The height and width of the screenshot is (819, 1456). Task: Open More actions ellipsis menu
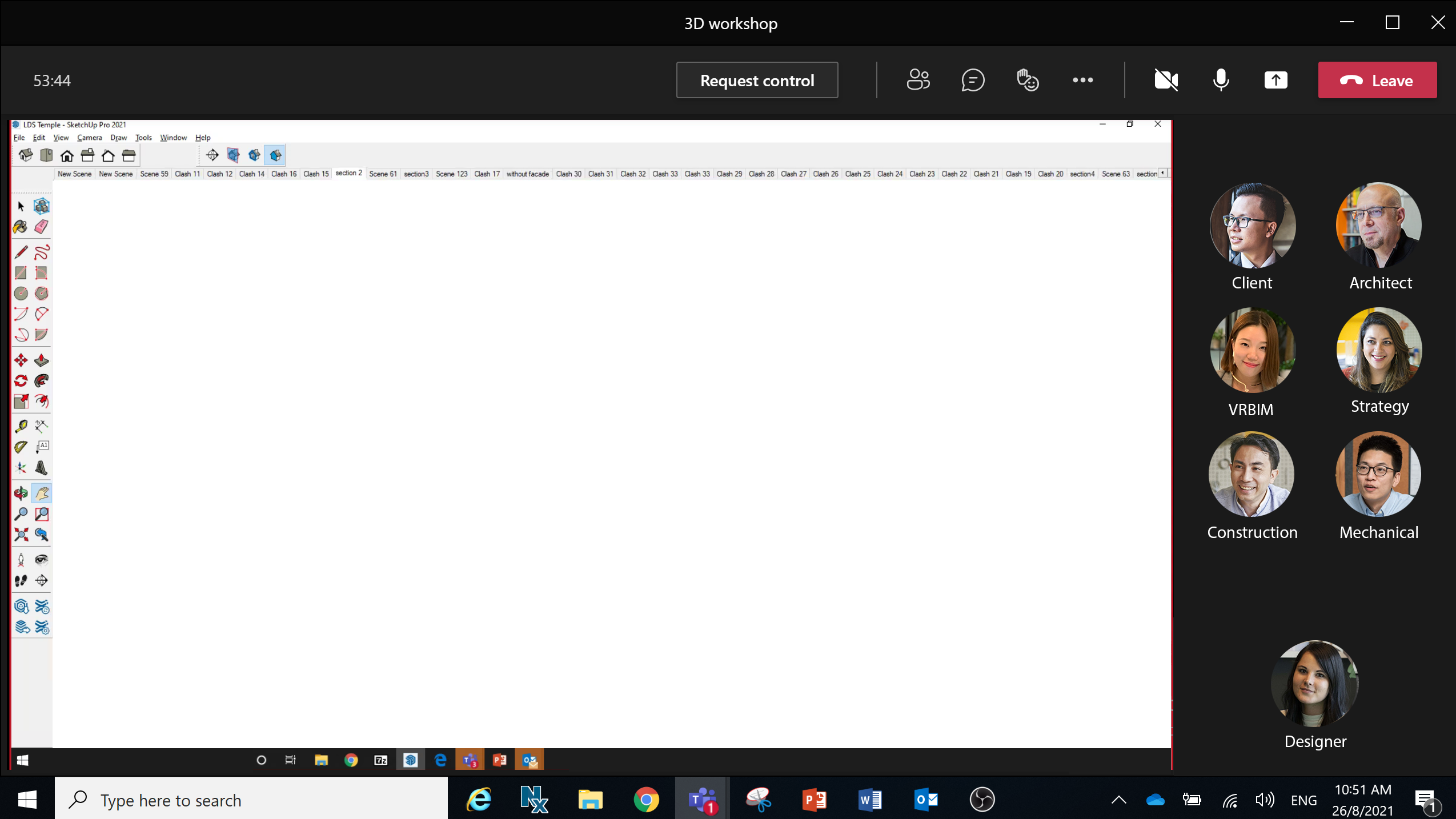(x=1082, y=81)
